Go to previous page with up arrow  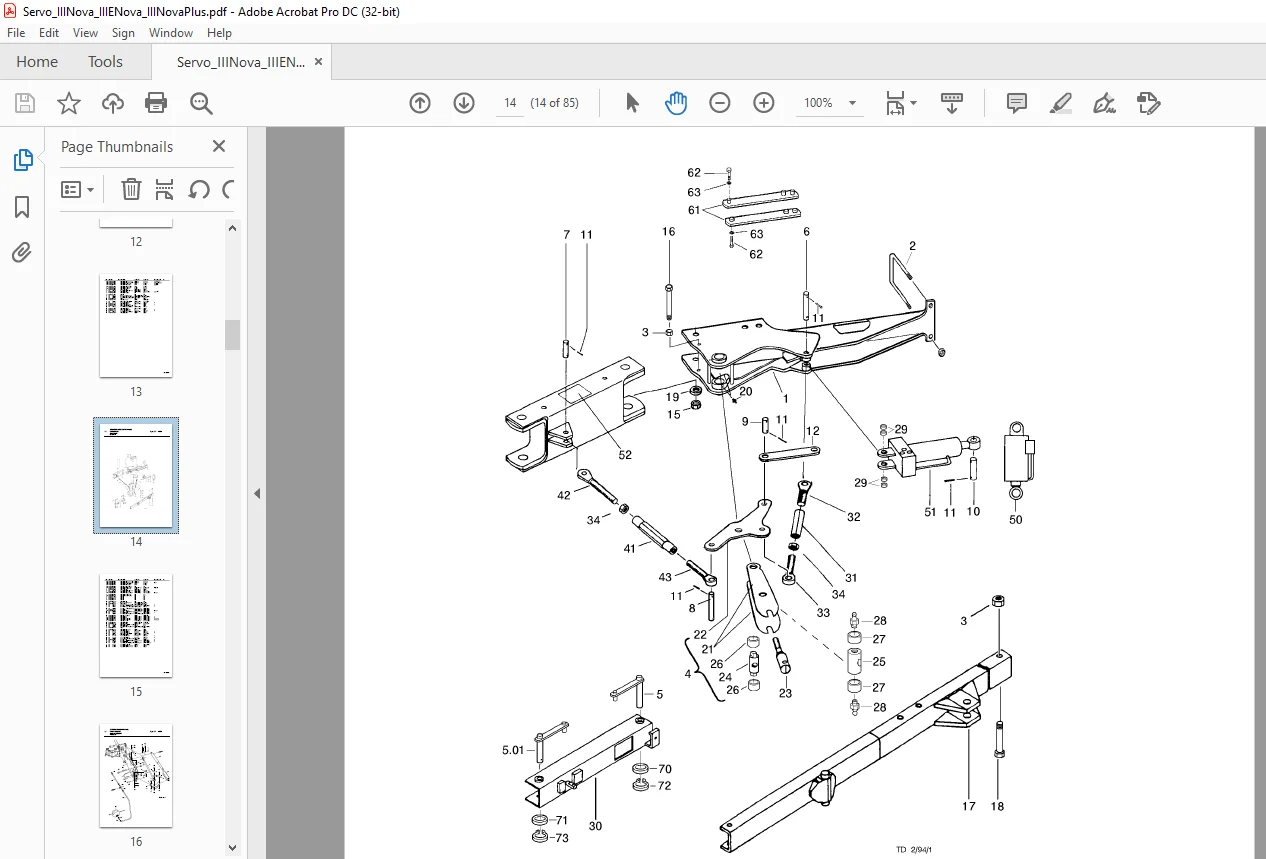click(420, 103)
